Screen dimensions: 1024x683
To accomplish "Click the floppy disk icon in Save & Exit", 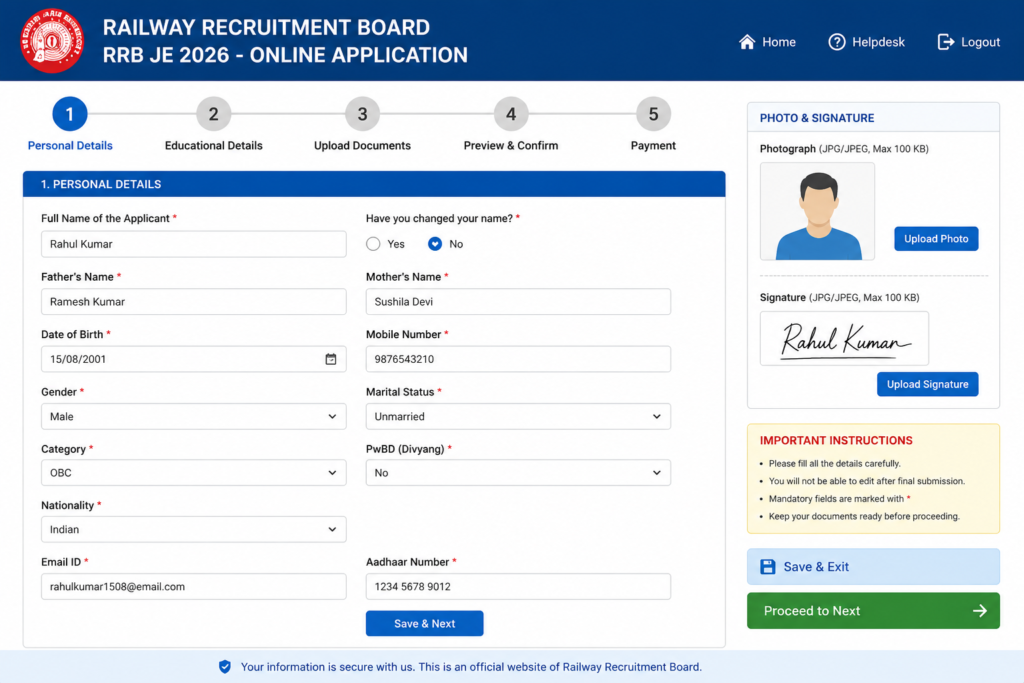I will pyautogui.click(x=768, y=567).
